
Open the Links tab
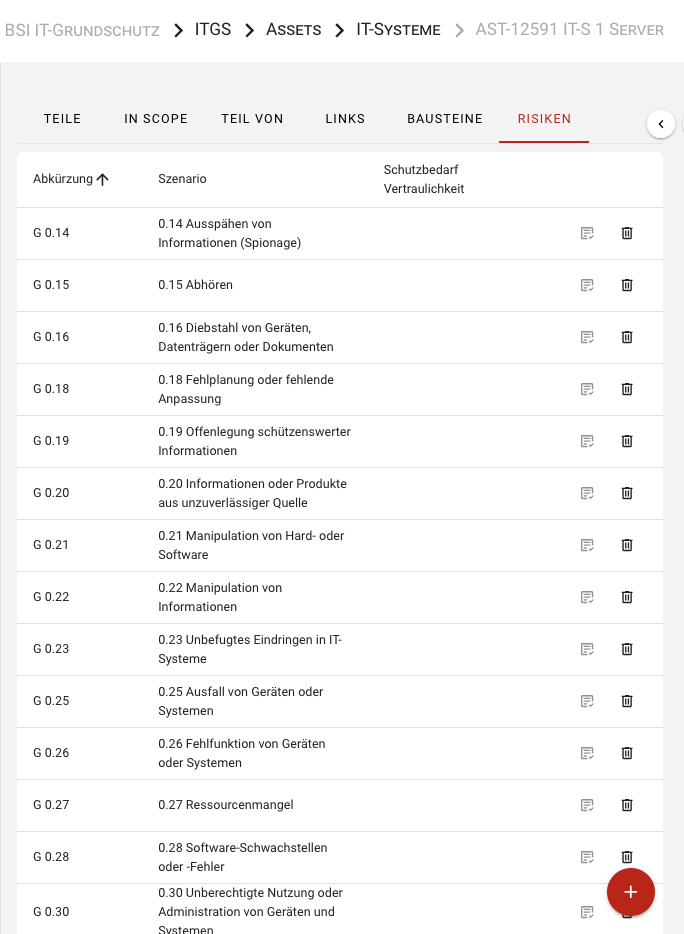click(x=345, y=119)
